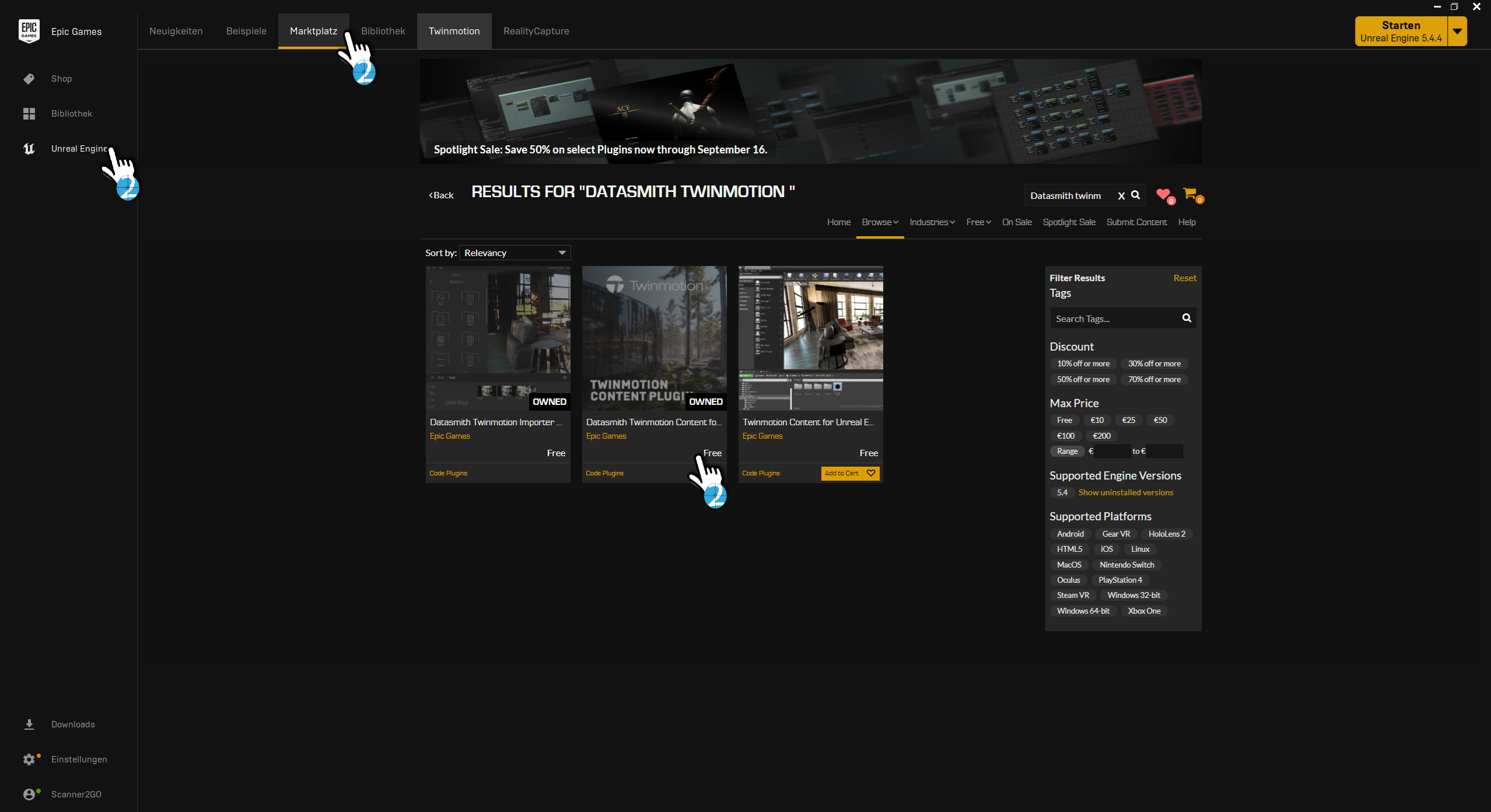Open the Submit Content link
The height and width of the screenshot is (812, 1491).
pyautogui.click(x=1136, y=222)
